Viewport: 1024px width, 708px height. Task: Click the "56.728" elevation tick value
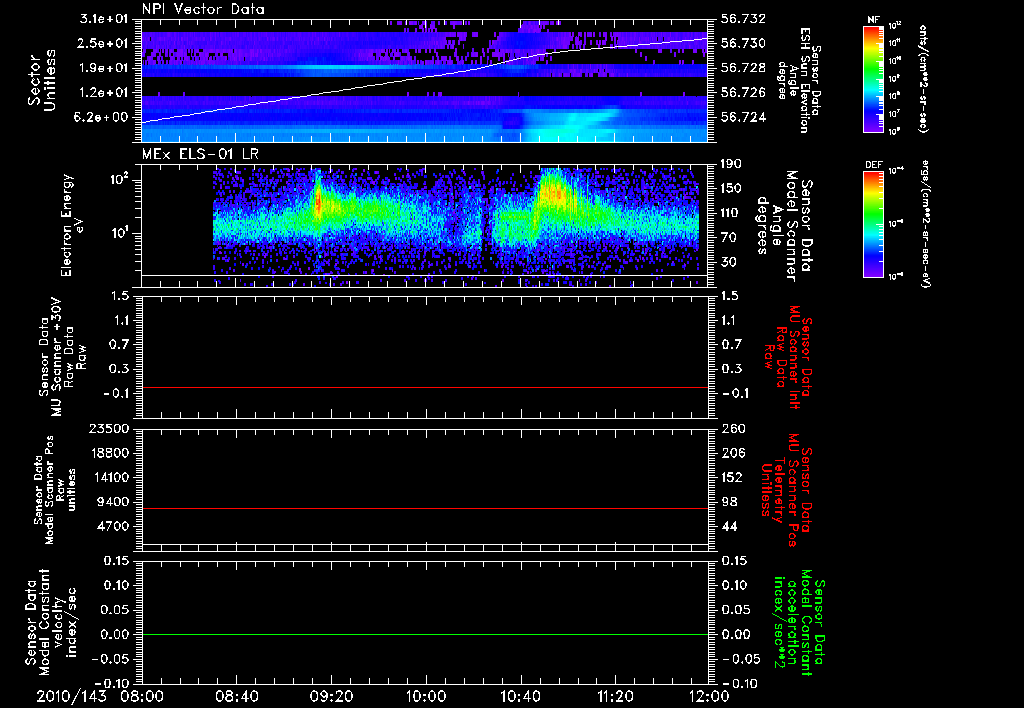[743, 68]
